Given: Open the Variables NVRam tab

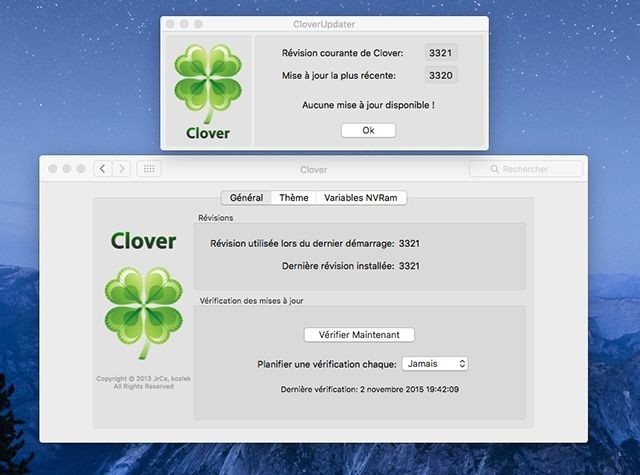Looking at the screenshot, I should [361, 198].
